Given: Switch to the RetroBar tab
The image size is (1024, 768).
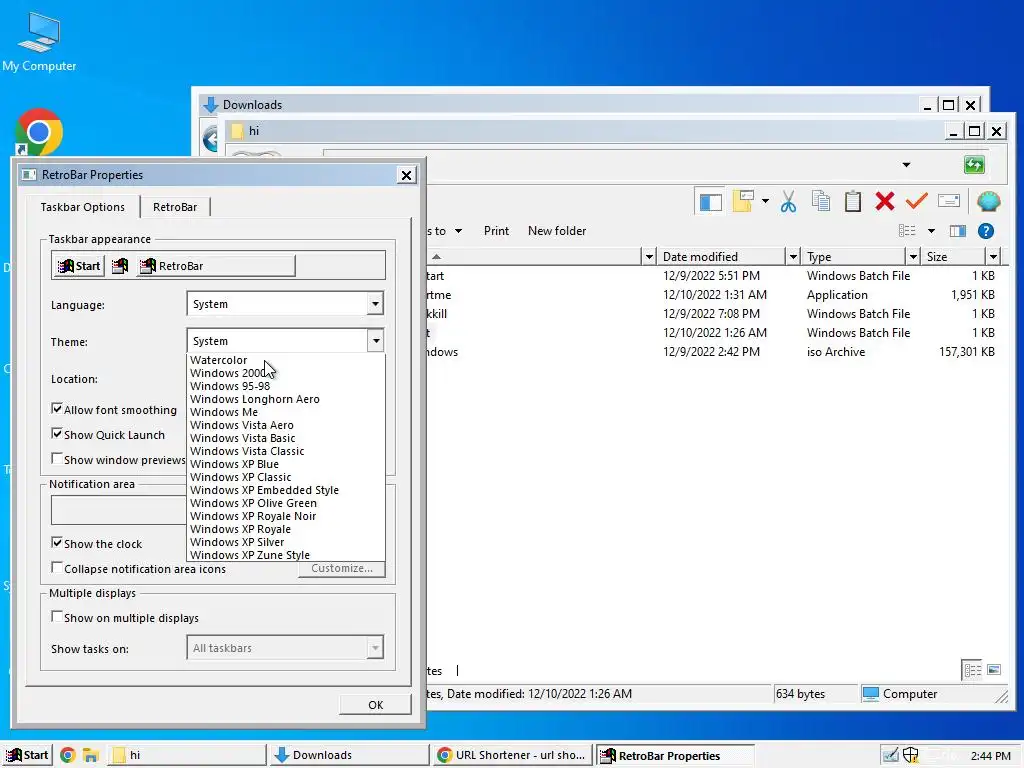Looking at the screenshot, I should pyautogui.click(x=175, y=207).
